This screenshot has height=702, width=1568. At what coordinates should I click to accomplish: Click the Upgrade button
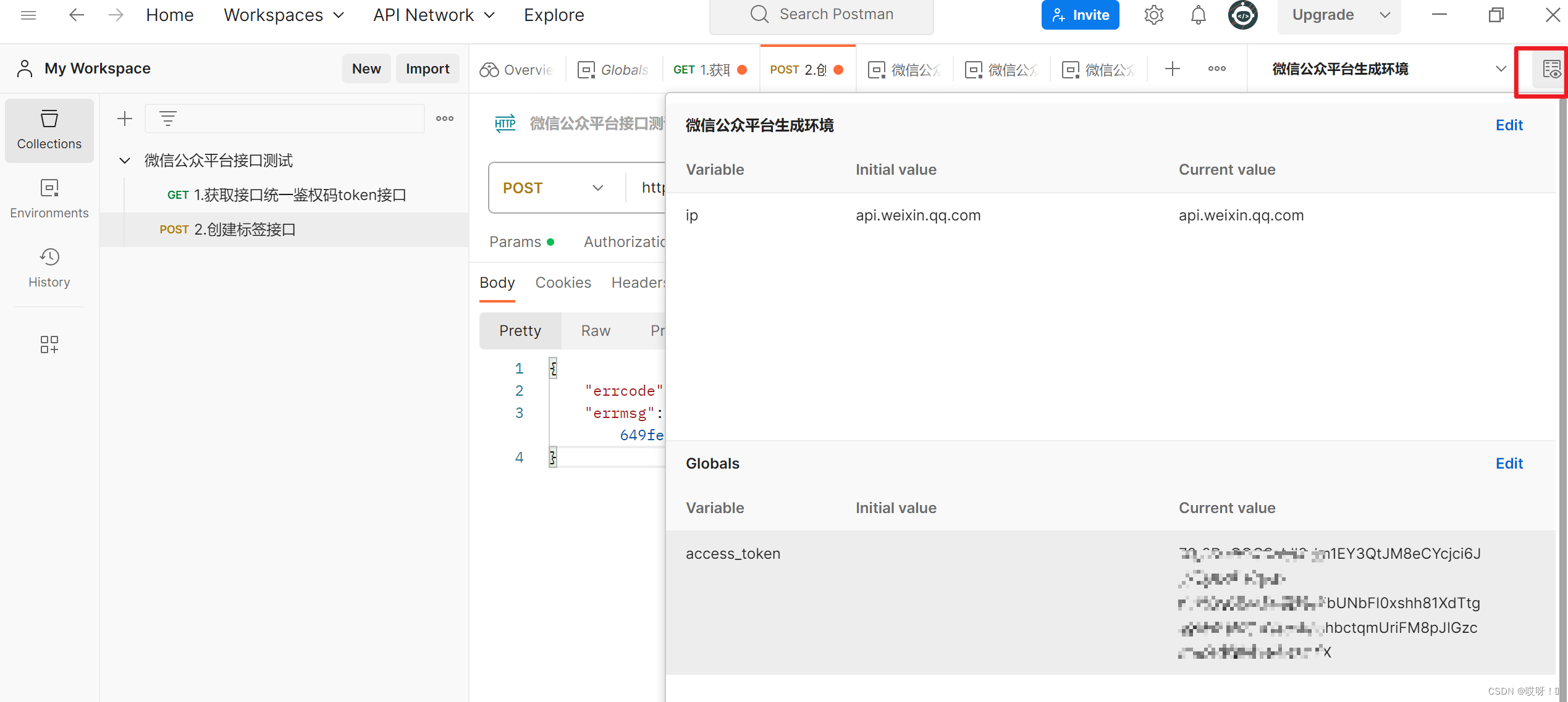[x=1323, y=15]
